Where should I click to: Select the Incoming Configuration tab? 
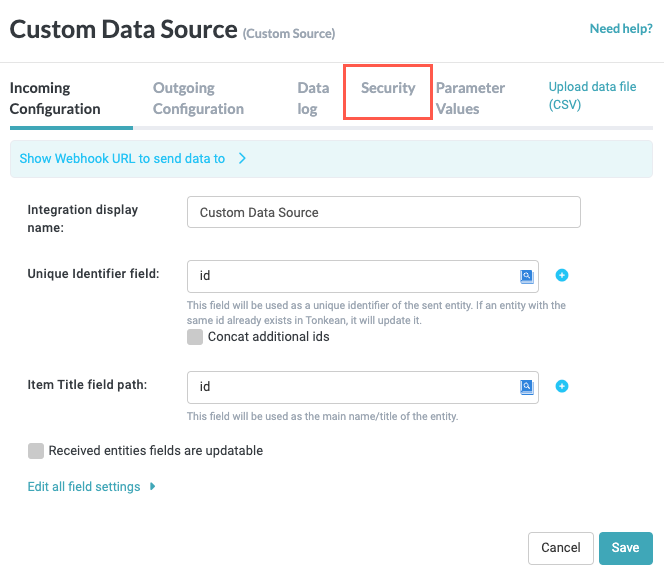tap(55, 98)
